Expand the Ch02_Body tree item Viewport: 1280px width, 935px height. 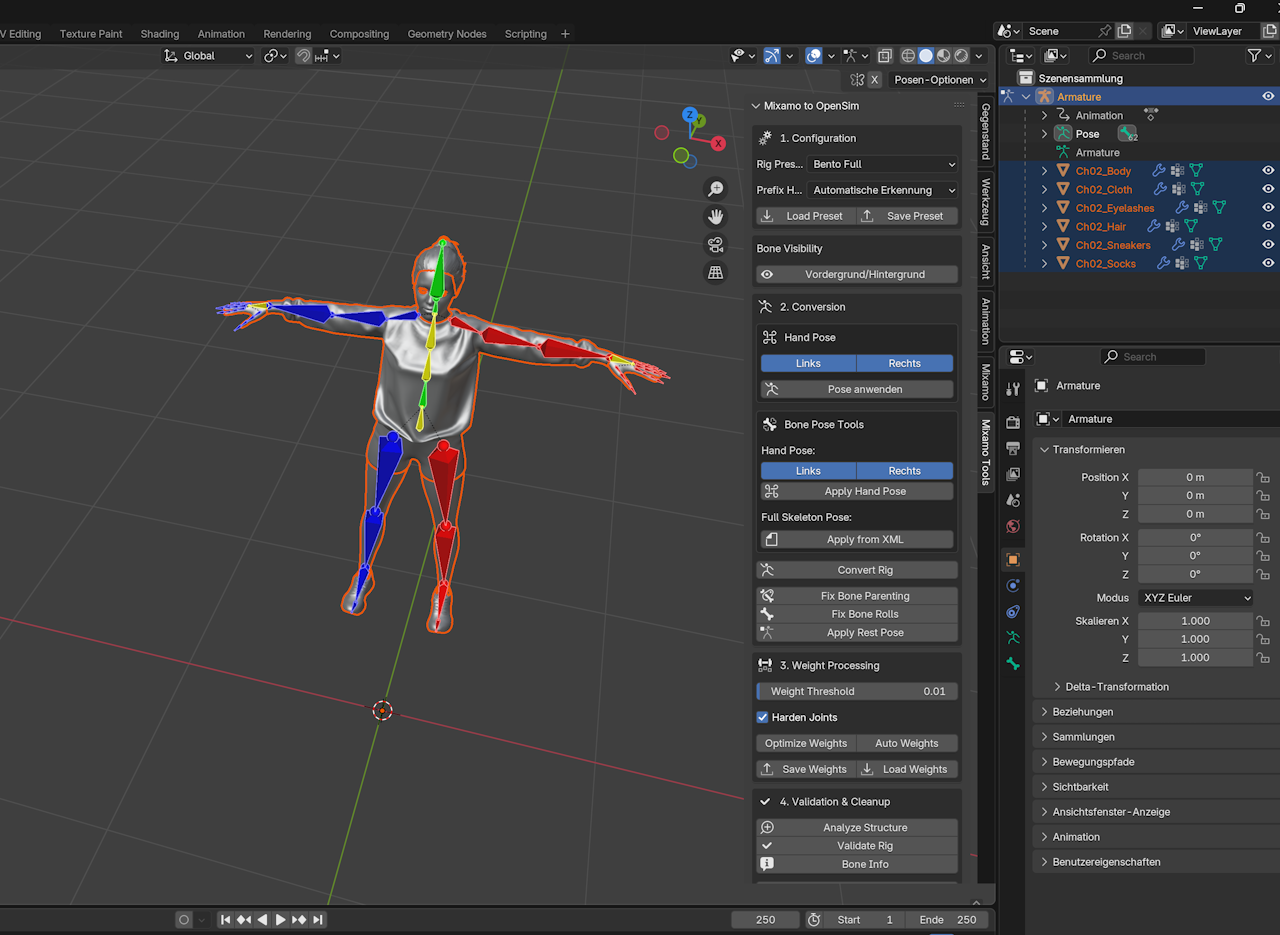(x=1045, y=171)
